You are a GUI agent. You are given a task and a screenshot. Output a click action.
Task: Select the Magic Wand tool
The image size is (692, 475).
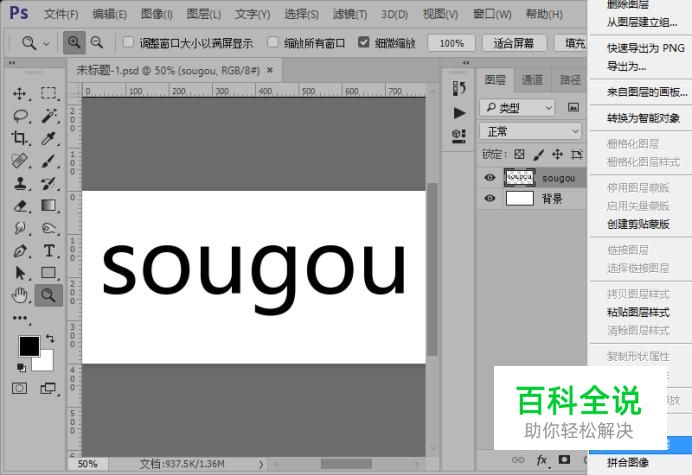point(49,116)
